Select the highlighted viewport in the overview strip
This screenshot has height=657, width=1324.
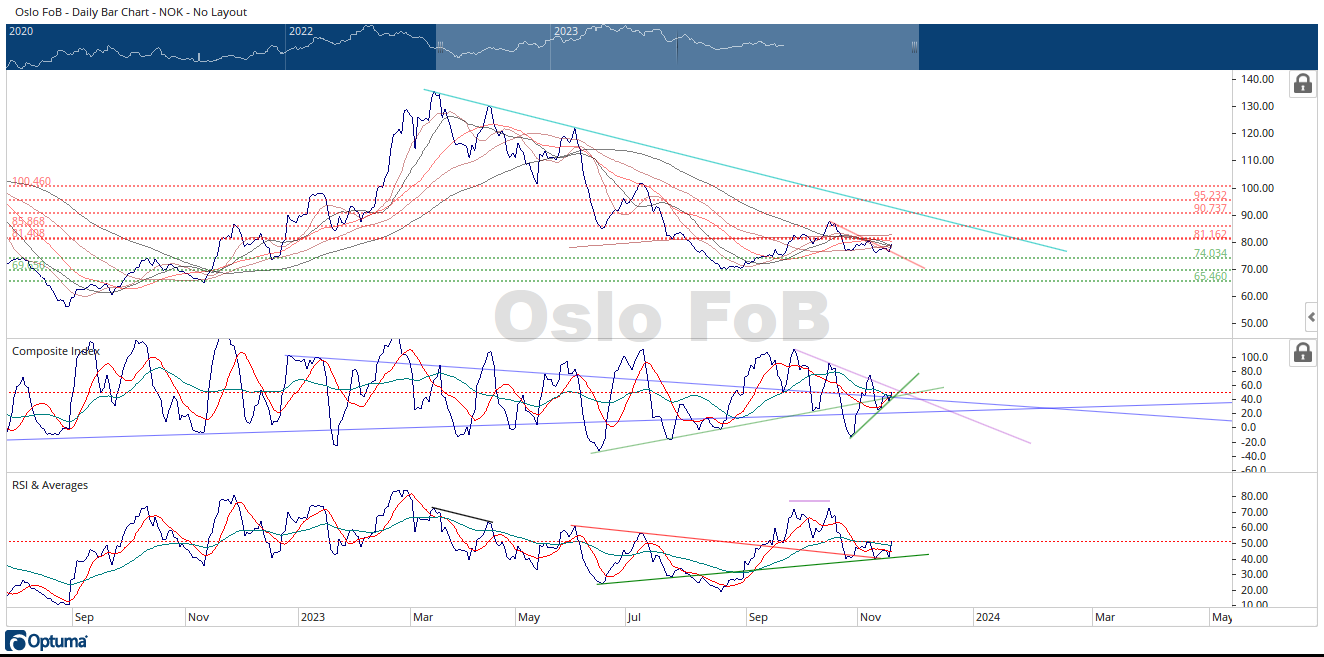pos(677,47)
